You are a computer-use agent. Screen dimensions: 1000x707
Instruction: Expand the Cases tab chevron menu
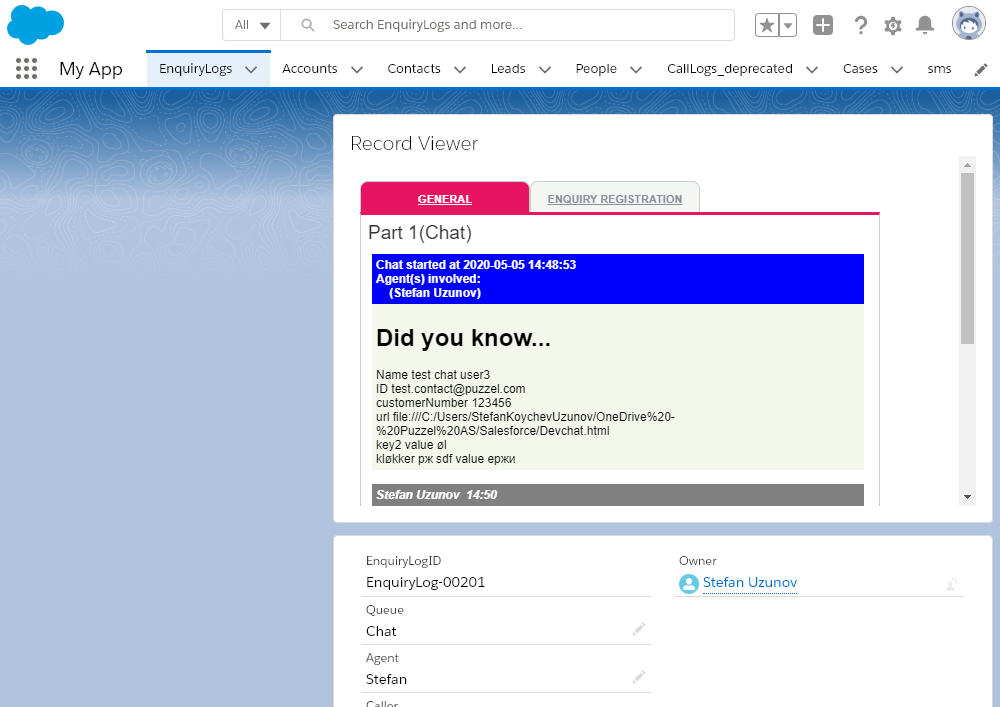coord(896,69)
